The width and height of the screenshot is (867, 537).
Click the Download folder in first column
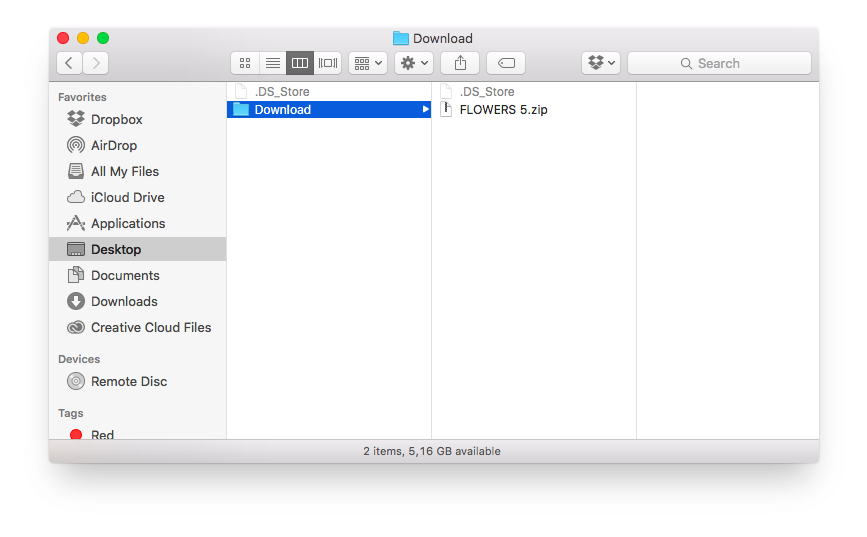point(282,110)
